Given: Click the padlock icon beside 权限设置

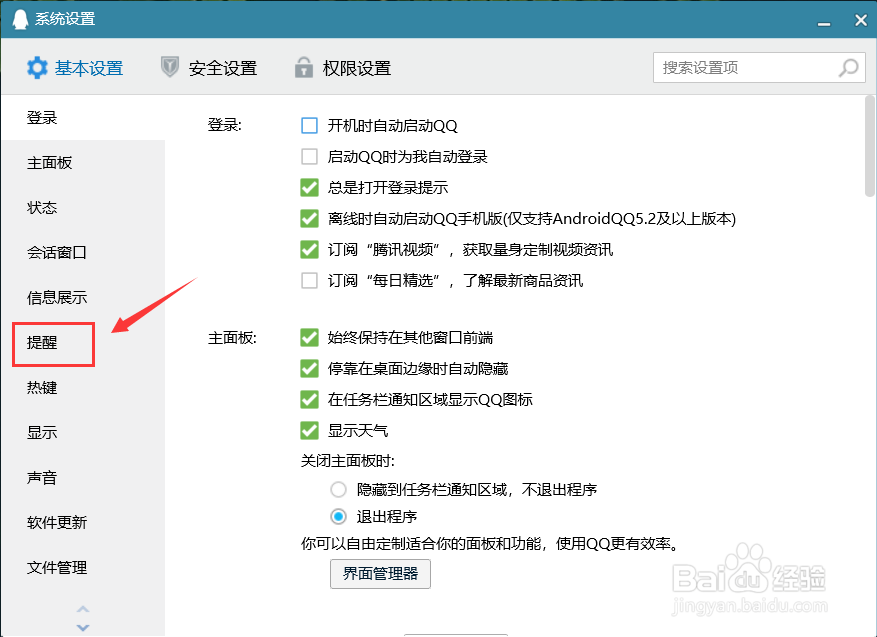Looking at the screenshot, I should 304,67.
